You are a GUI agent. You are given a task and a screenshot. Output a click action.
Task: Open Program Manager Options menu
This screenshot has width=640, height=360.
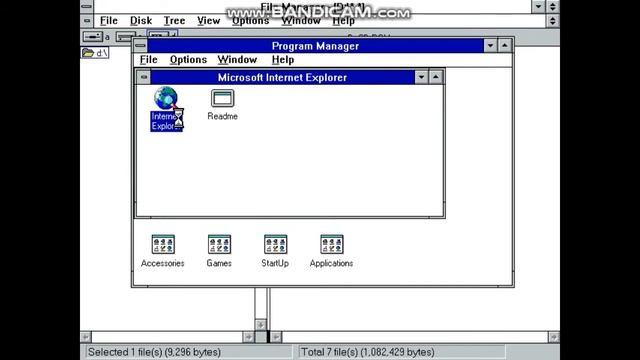[x=188, y=60]
